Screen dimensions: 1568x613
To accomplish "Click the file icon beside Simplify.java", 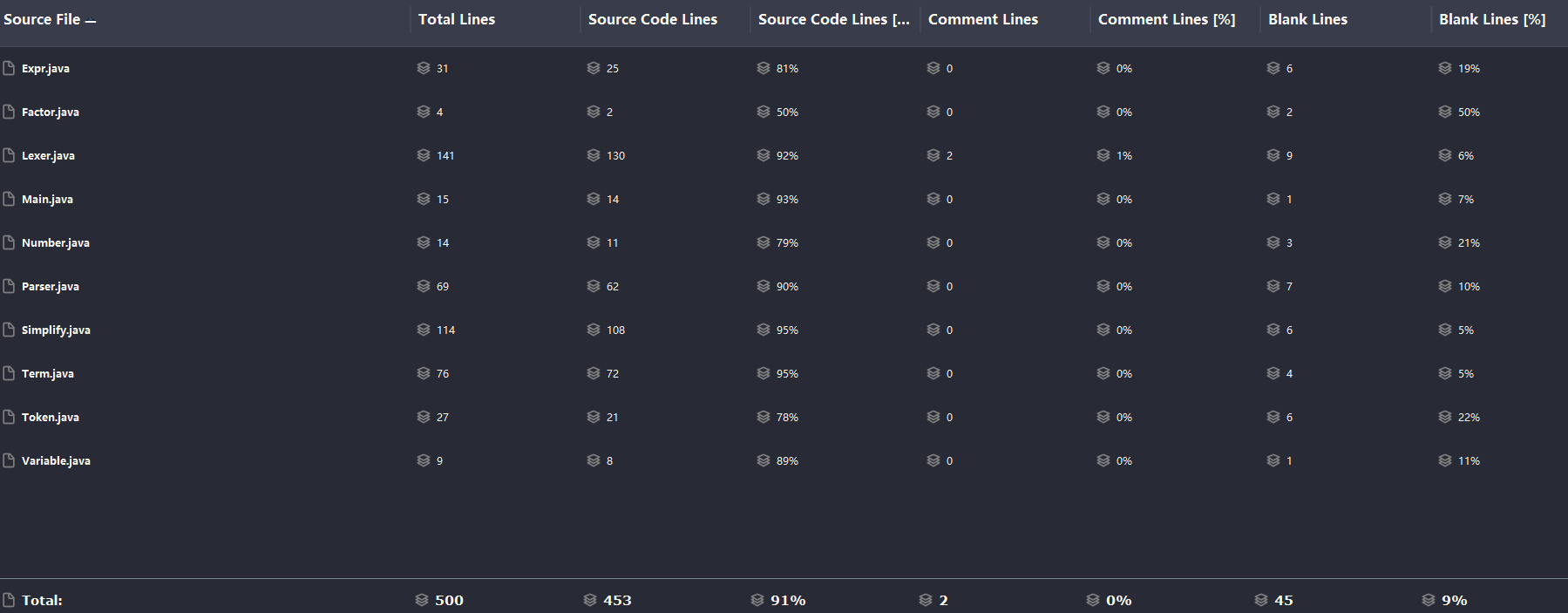I will coord(9,330).
